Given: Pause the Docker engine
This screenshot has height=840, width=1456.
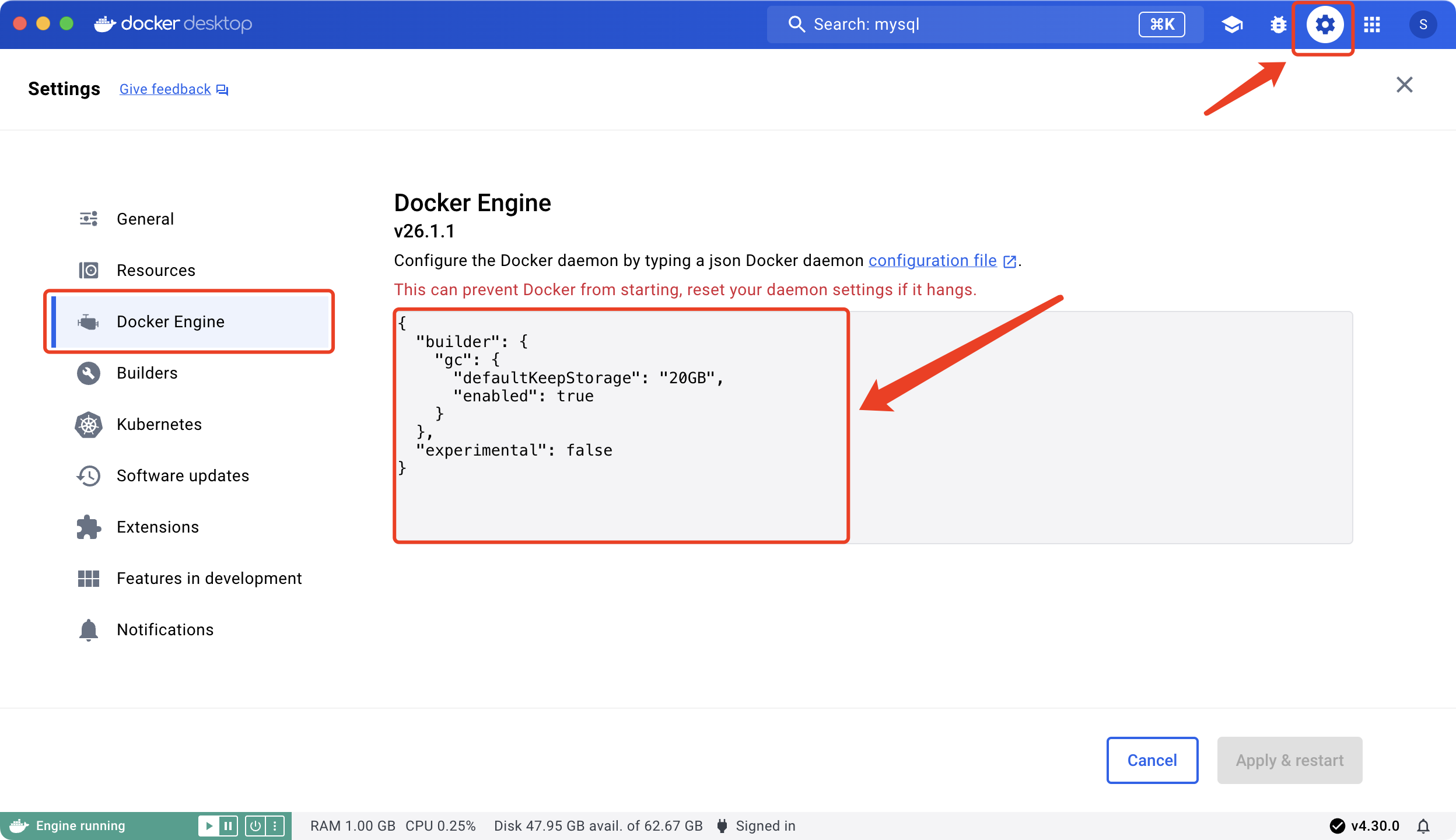Looking at the screenshot, I should (228, 825).
